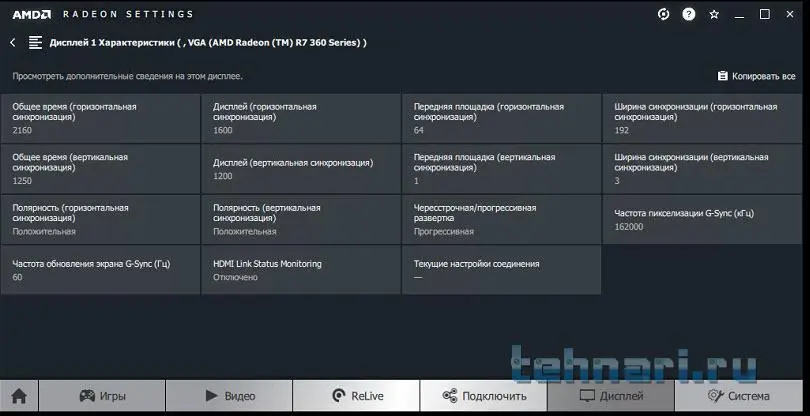Select Частота пикселизации G-Sync tile

tap(702, 220)
